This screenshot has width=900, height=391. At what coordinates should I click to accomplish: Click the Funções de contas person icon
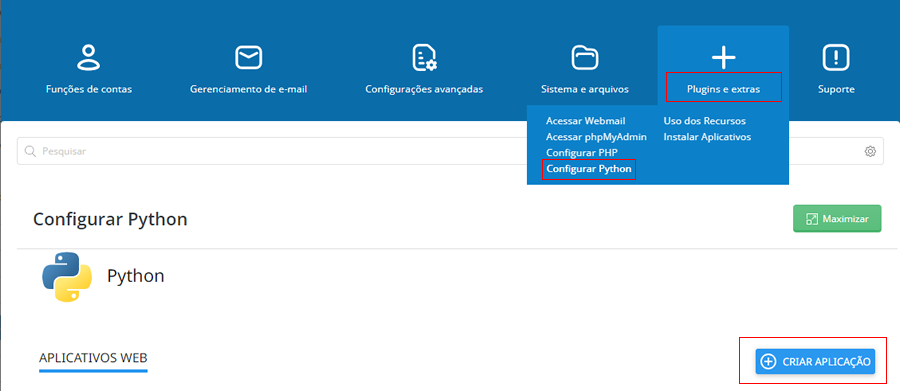pos(88,57)
